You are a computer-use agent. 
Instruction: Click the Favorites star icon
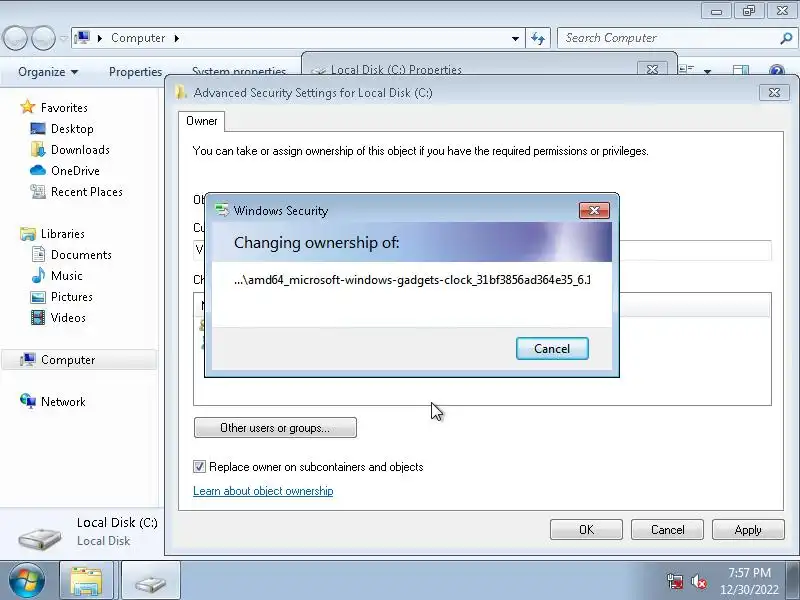(x=28, y=107)
